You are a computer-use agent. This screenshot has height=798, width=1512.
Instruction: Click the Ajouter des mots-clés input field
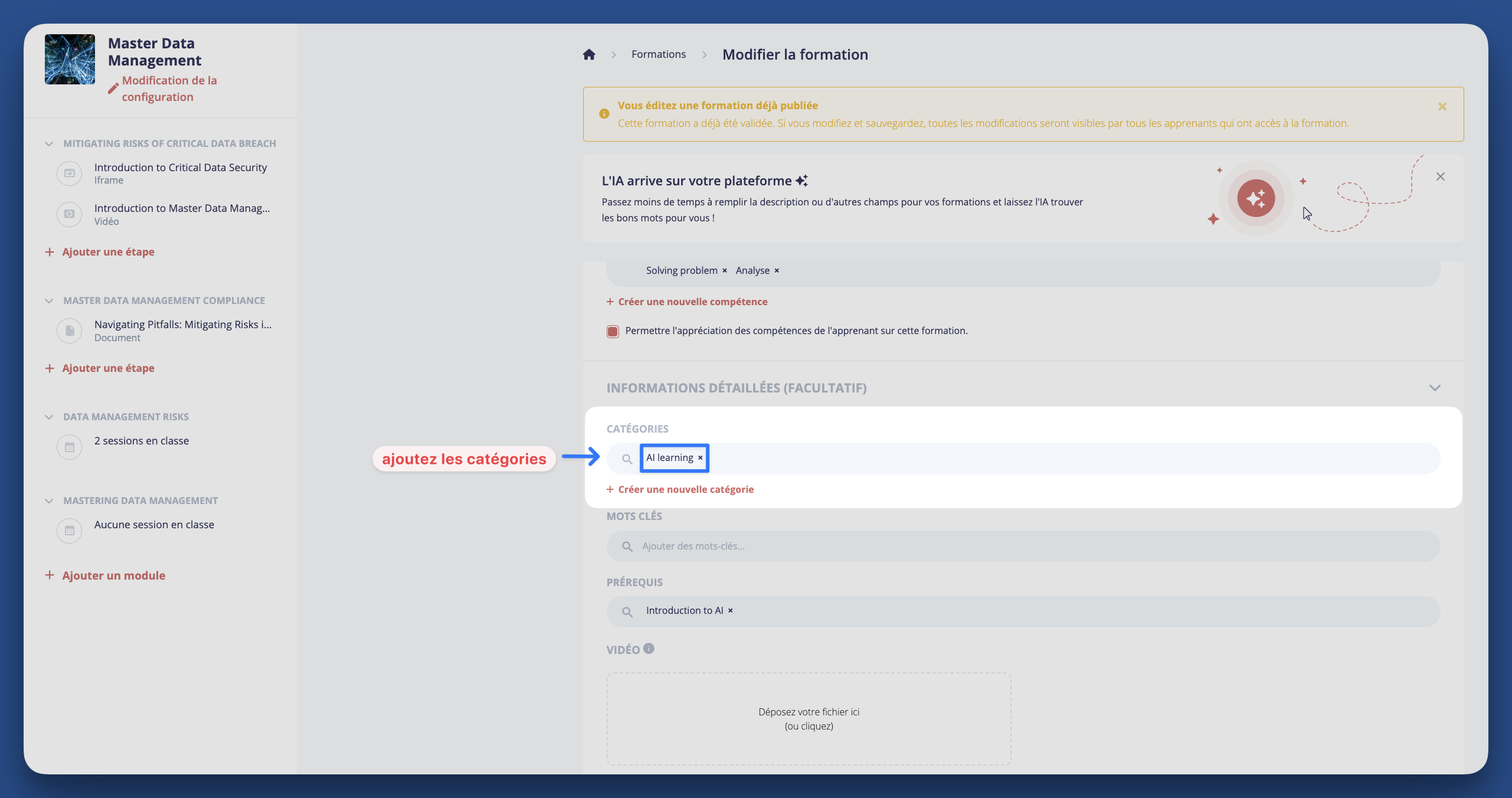(x=767, y=546)
